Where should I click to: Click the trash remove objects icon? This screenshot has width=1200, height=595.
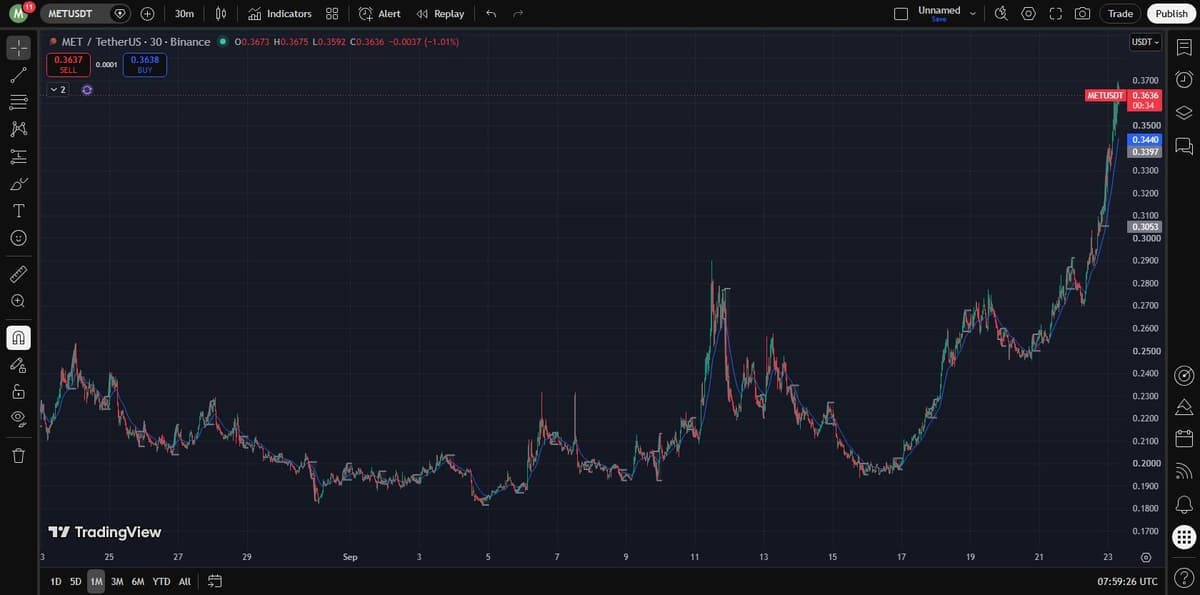(x=18, y=456)
